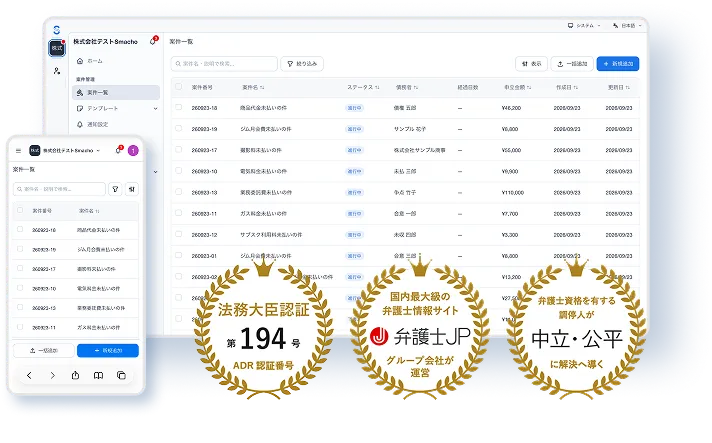
Task: Sort by 案件名 column in desktop table
Action: coord(253,87)
